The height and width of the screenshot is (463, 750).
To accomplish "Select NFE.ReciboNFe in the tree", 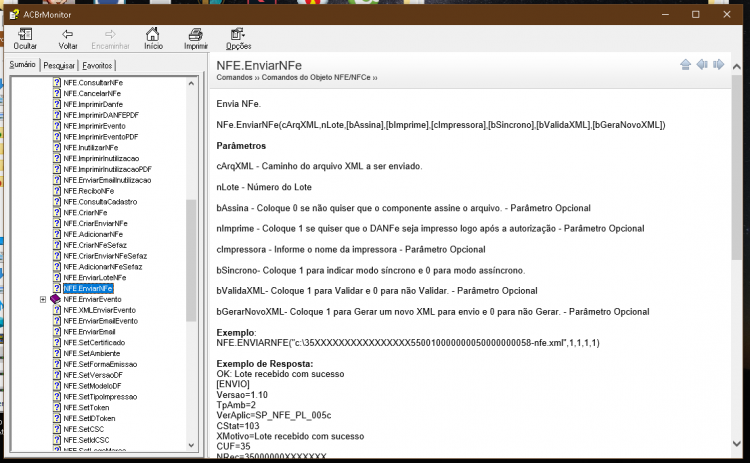I will pos(88,191).
